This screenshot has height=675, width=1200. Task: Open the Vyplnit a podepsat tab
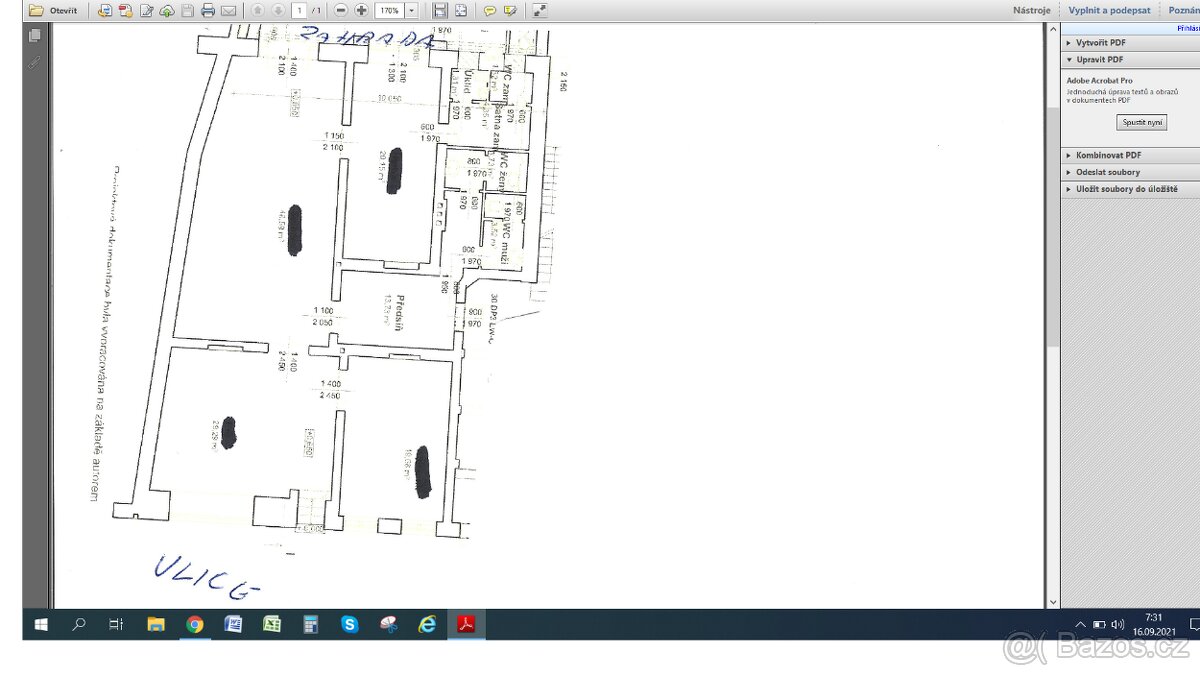click(1109, 10)
